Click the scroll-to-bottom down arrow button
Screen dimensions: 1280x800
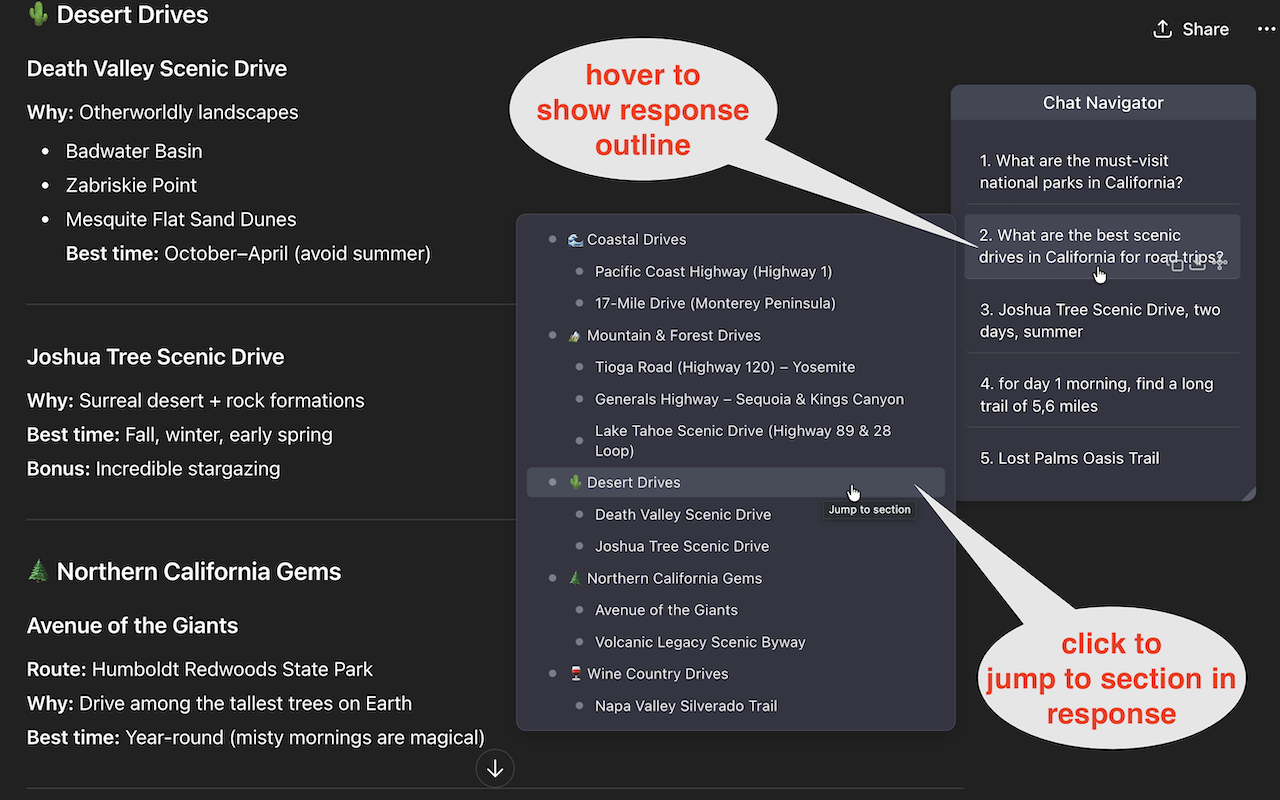point(495,768)
